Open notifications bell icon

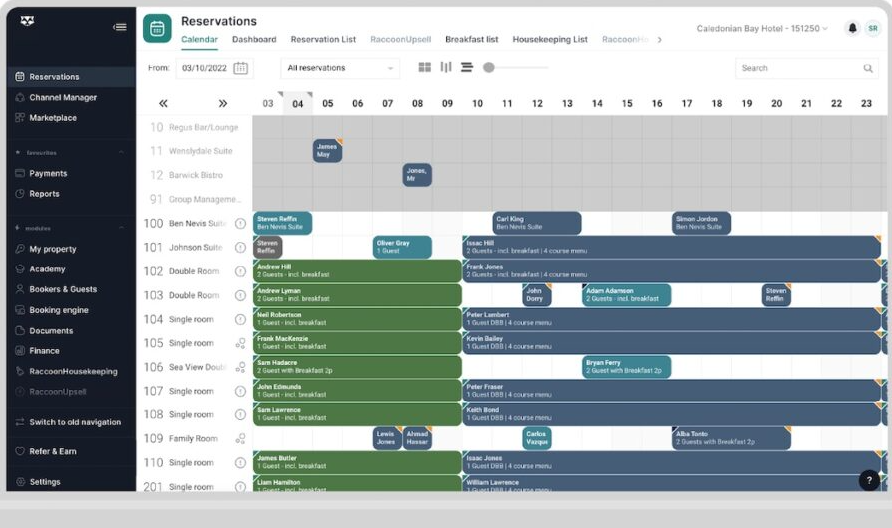click(852, 28)
